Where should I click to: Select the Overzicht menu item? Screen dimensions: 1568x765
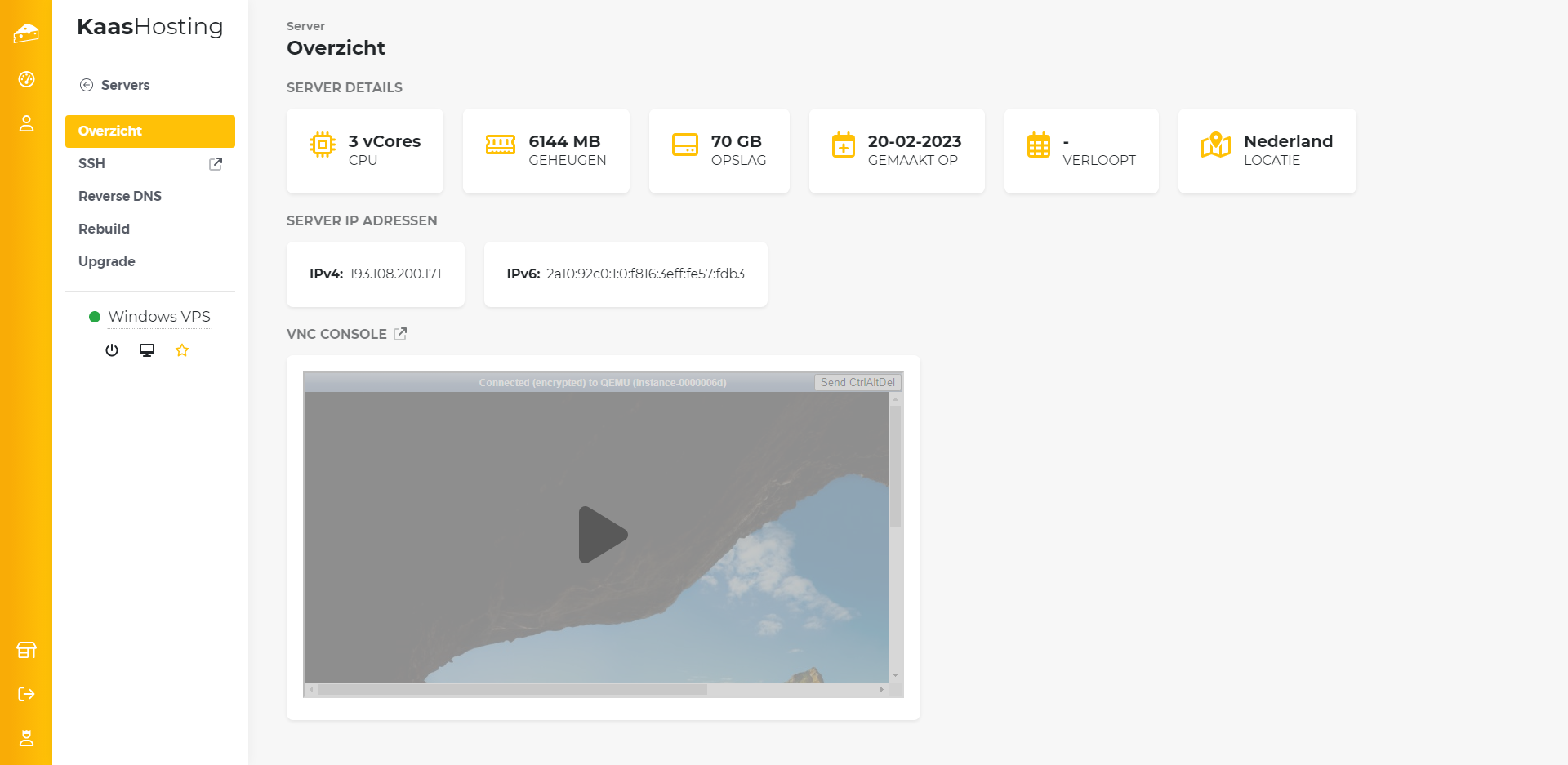(x=150, y=131)
